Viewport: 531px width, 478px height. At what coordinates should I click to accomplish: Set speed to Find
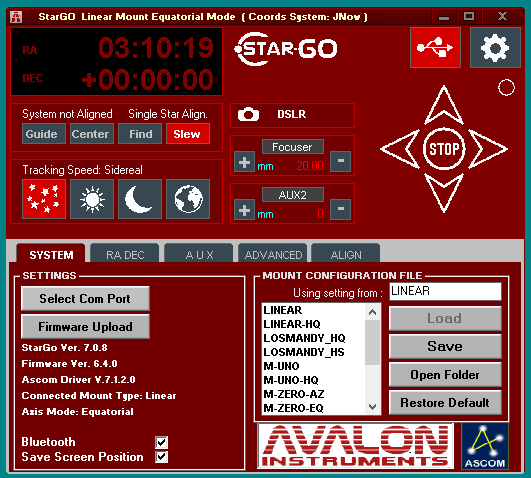point(140,134)
